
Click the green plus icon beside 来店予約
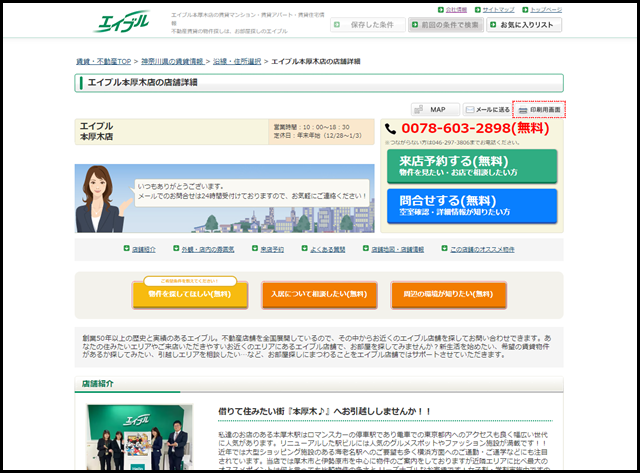pos(255,248)
